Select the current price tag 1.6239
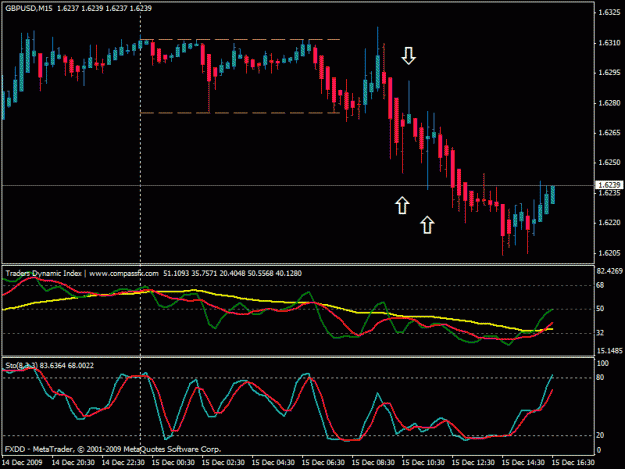The width and height of the screenshot is (625, 469). click(x=609, y=185)
